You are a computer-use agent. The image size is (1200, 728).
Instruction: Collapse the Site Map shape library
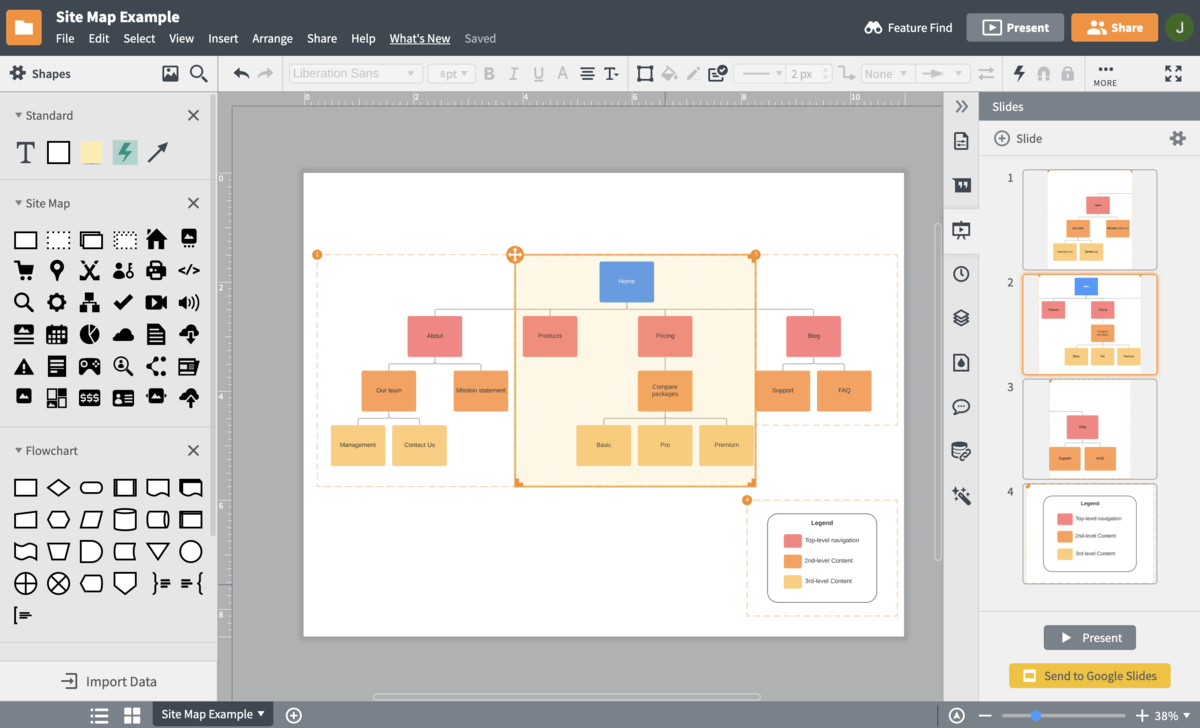[x=19, y=203]
